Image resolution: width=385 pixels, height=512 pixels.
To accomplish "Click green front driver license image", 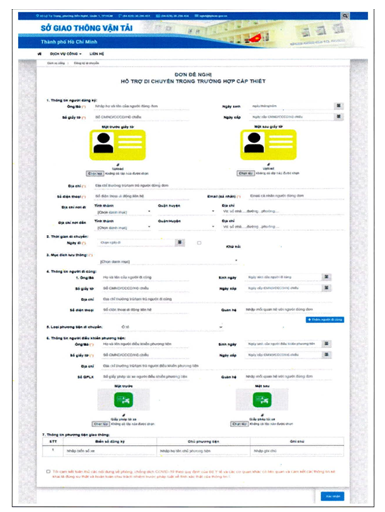I will (x=124, y=400).
